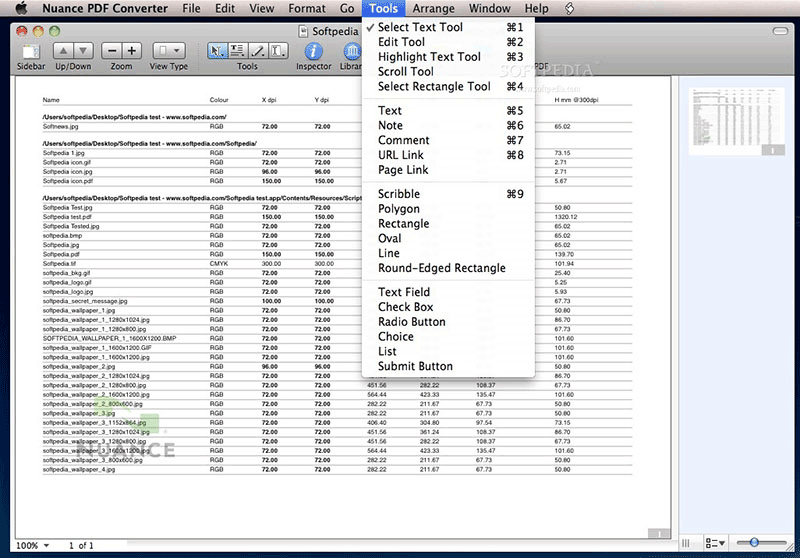
Task: Click the Softpedia icon.pdf file name
Action: (67, 181)
